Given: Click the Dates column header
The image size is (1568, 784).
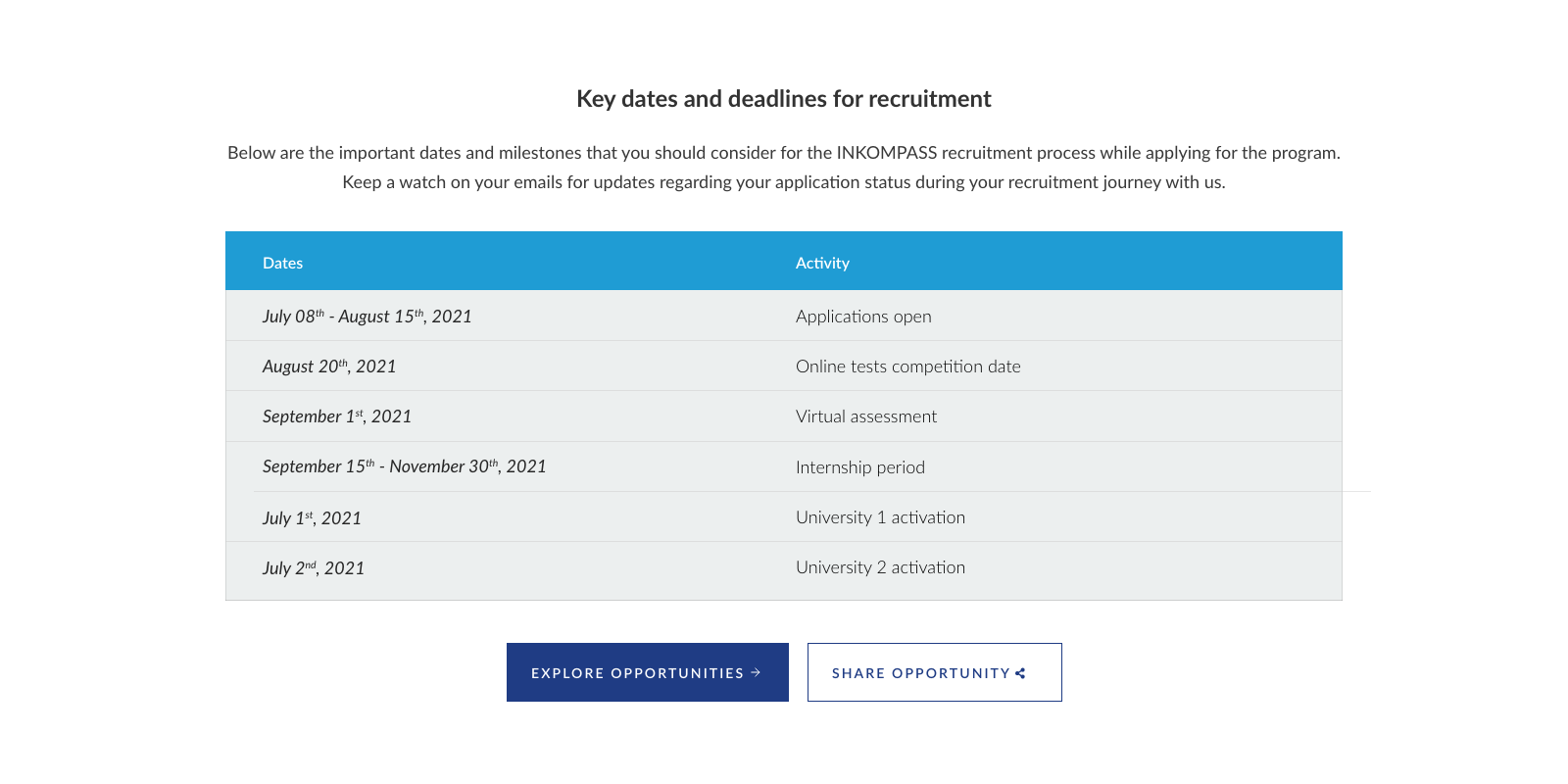Looking at the screenshot, I should pyautogui.click(x=282, y=263).
